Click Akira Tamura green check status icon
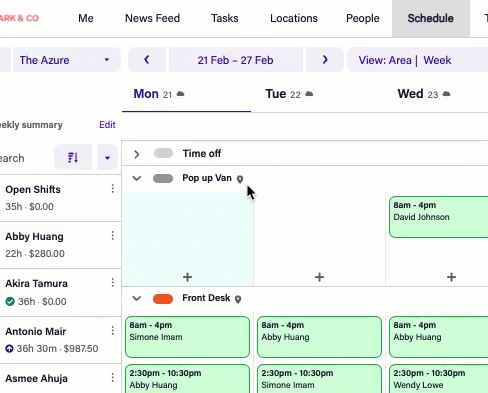 click(x=10, y=302)
